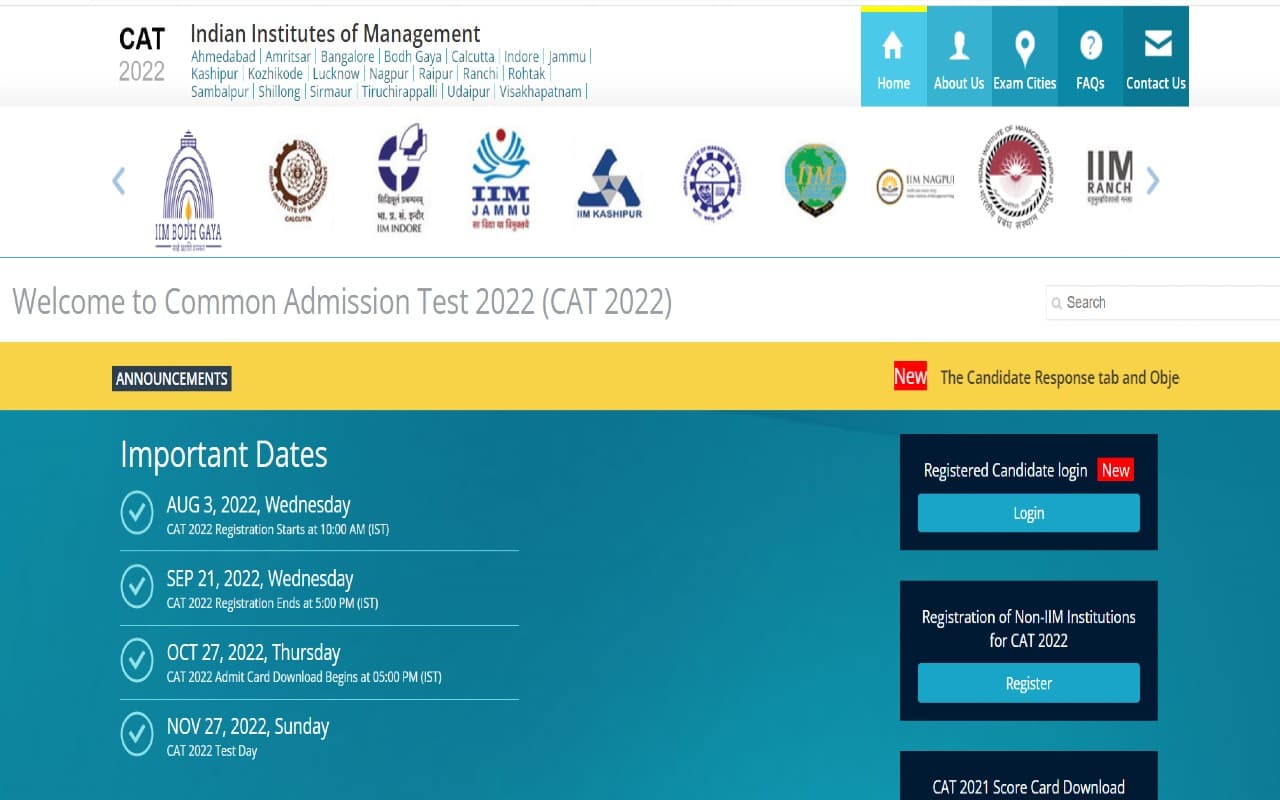Click the IIM Indore logo

tap(400, 180)
